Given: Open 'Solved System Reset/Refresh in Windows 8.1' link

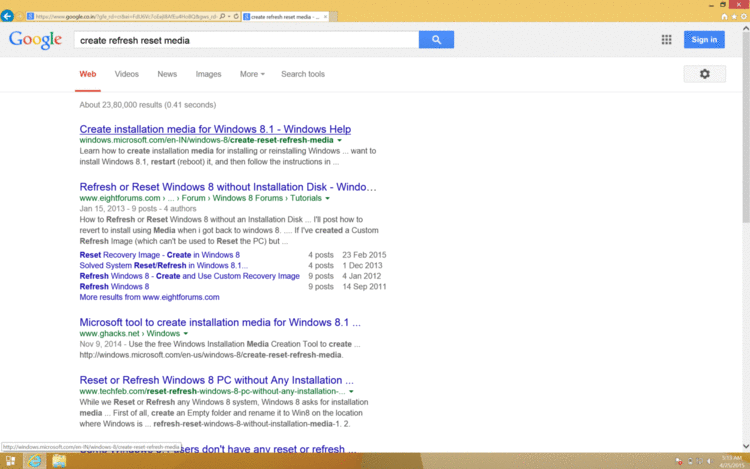Looking at the screenshot, I should coord(164,265).
